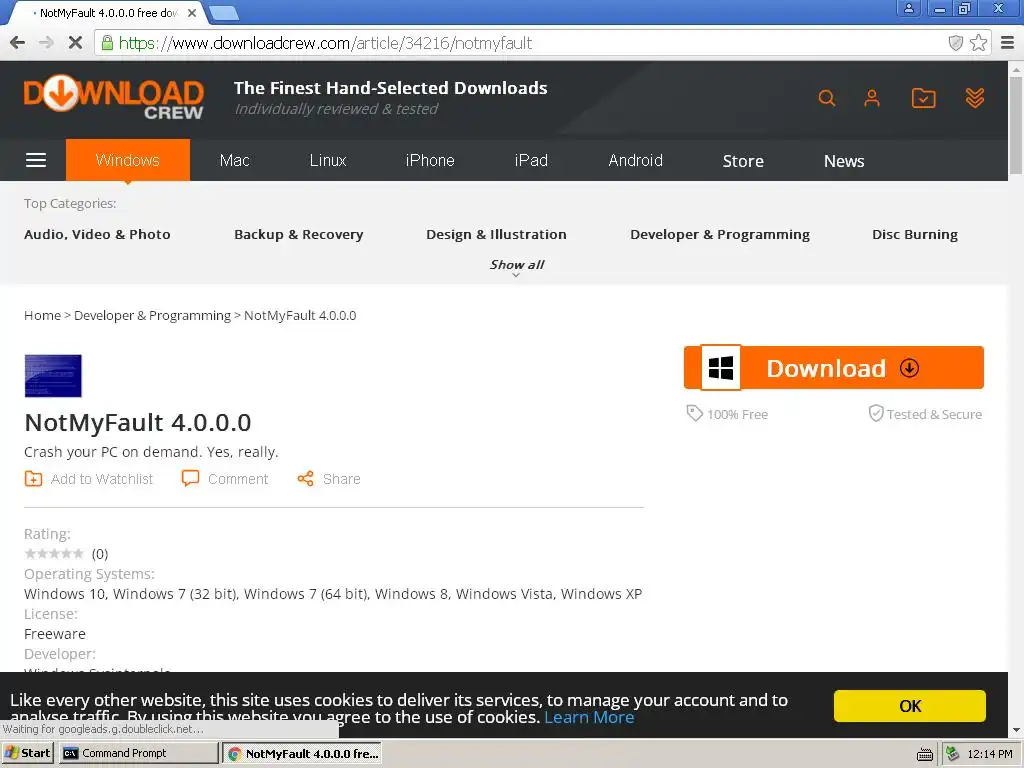Open the News navigation item
The height and width of the screenshot is (768, 1024).
tap(844, 161)
